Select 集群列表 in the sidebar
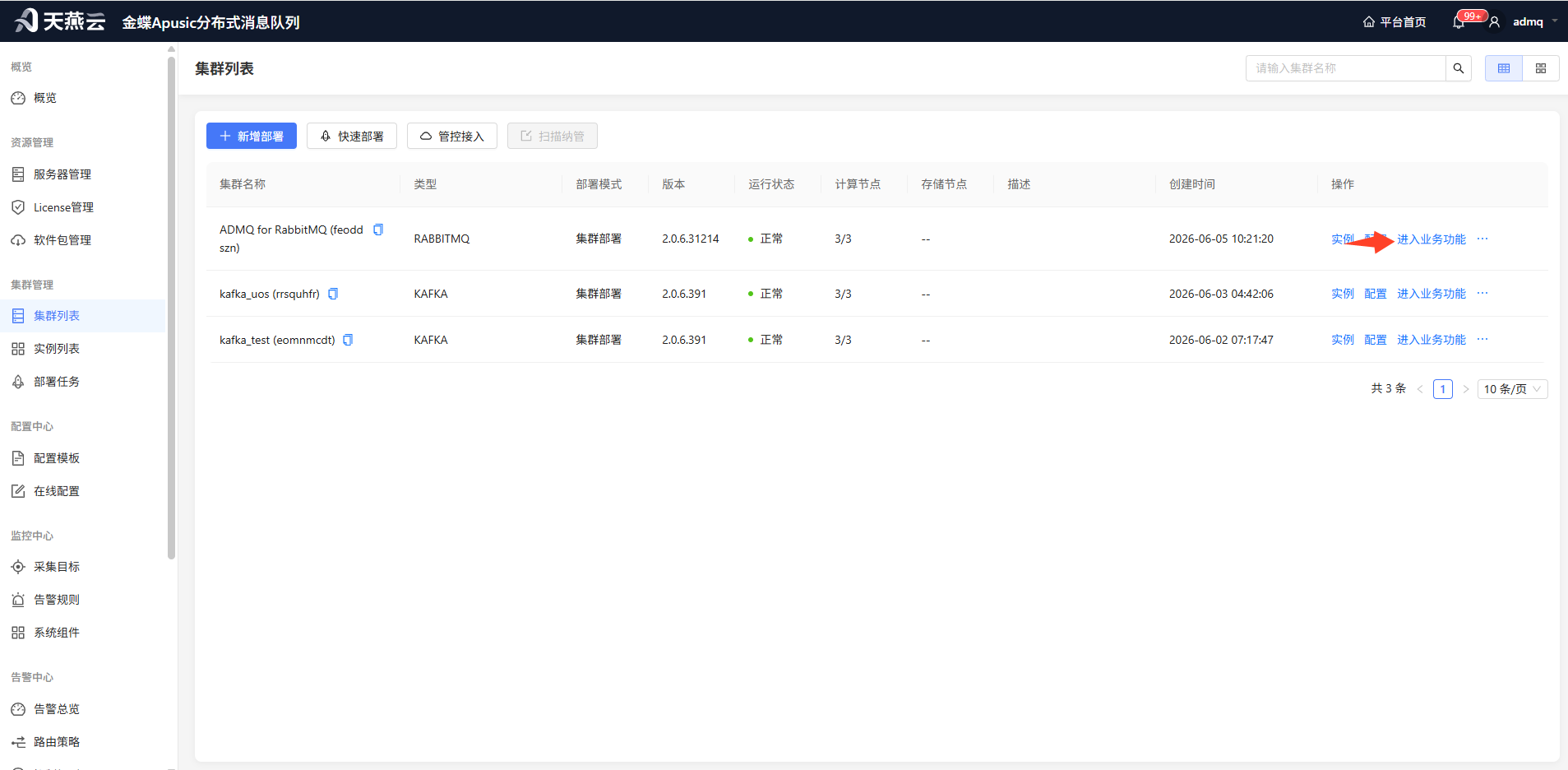 pos(82,316)
